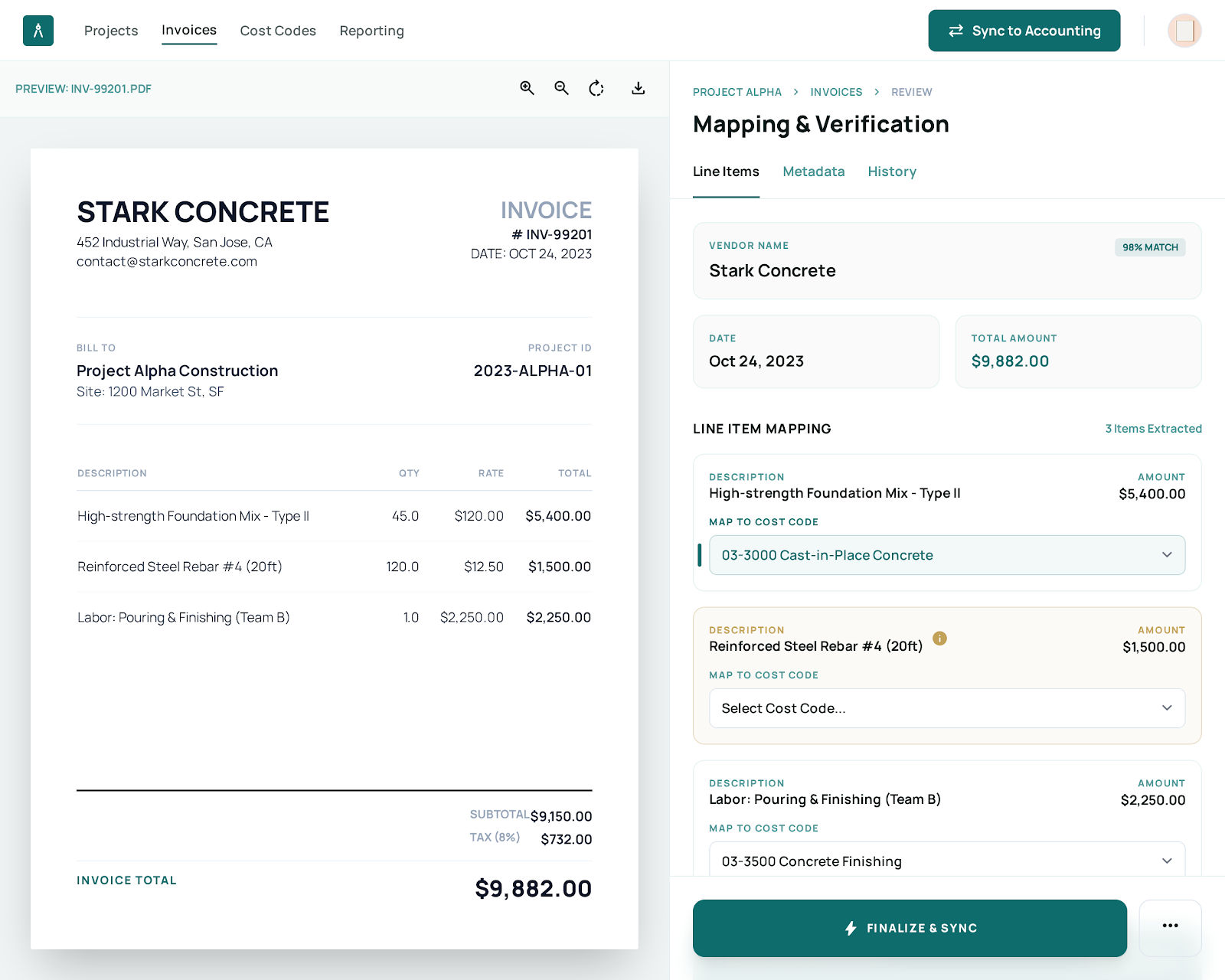This screenshot has height=980, width=1225.
Task: Click the user avatar in the header
Action: pyautogui.click(x=1184, y=31)
